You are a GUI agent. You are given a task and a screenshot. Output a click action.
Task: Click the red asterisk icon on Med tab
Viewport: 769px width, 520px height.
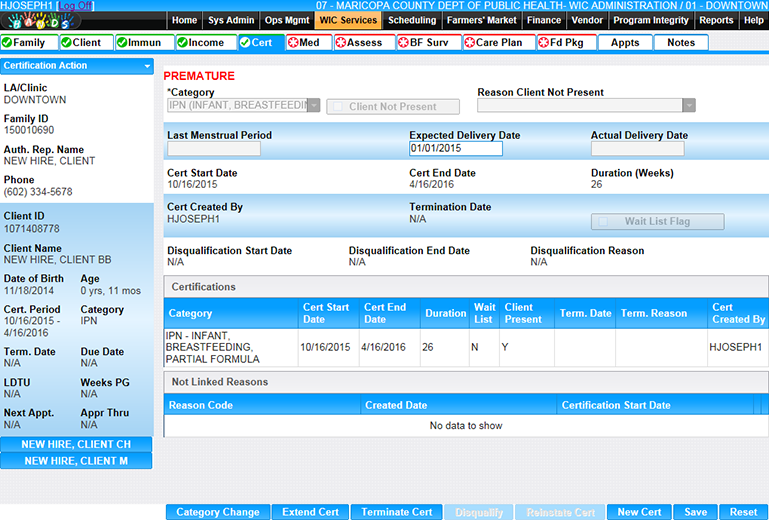pyautogui.click(x=293, y=43)
